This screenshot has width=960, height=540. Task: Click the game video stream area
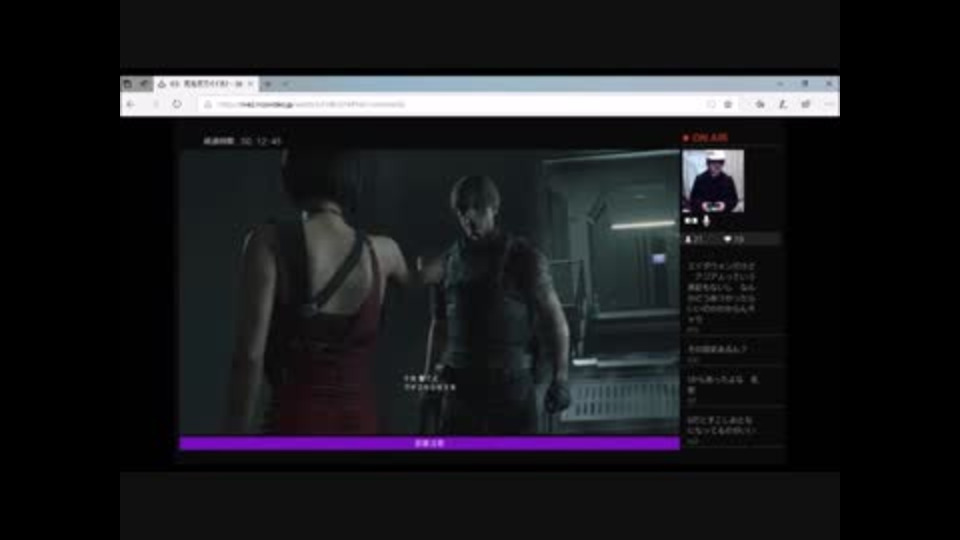(x=430, y=293)
